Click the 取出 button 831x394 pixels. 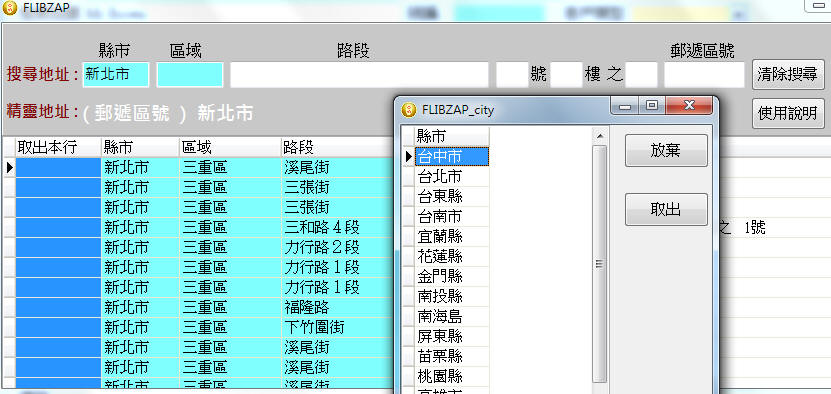[666, 209]
